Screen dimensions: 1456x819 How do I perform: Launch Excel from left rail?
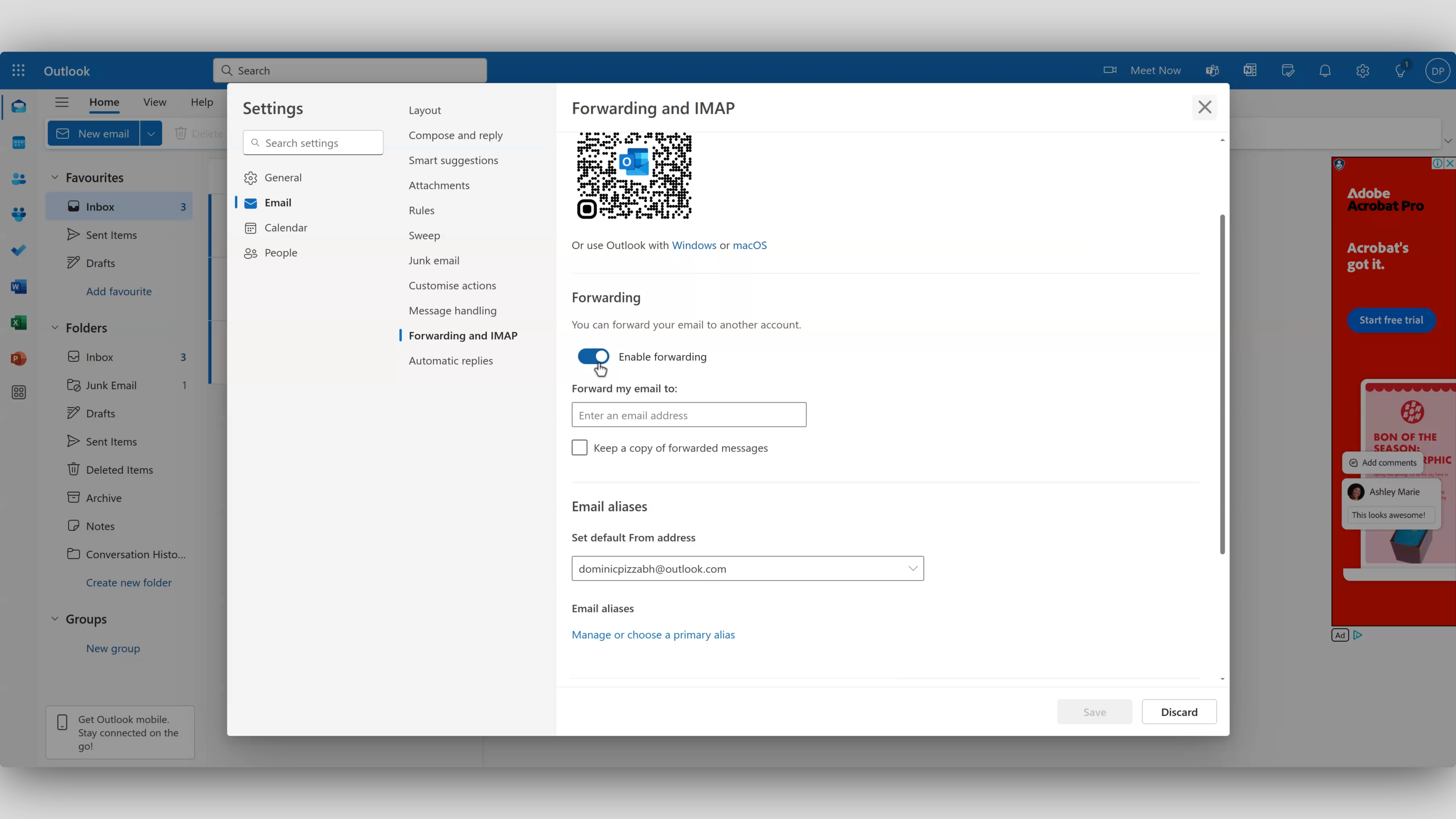[x=19, y=323]
